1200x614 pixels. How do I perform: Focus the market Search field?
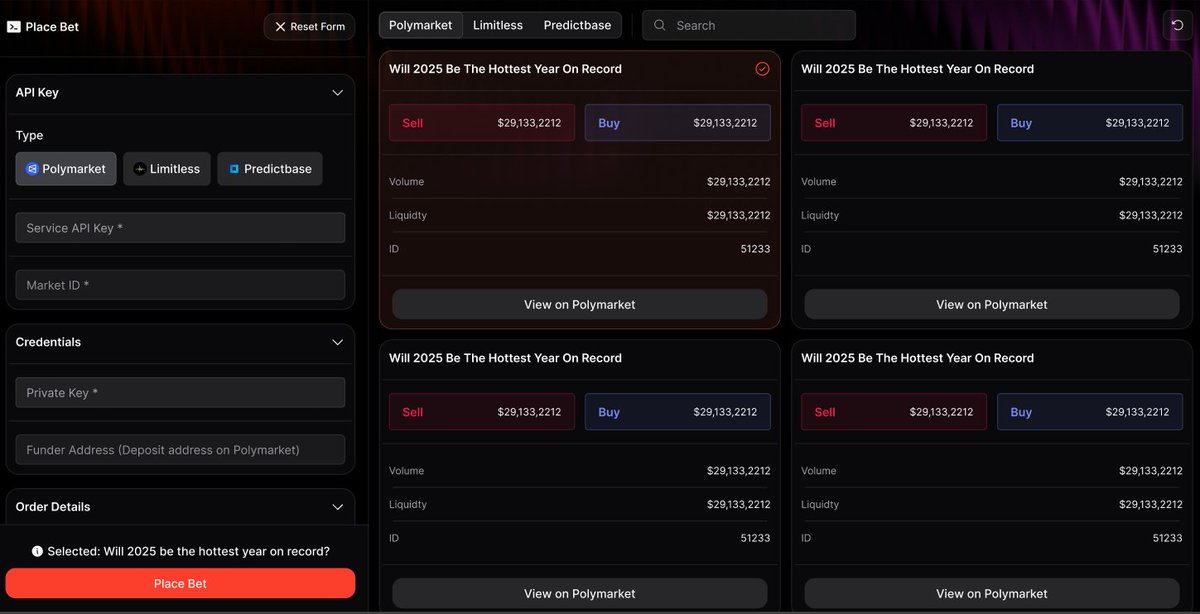tap(749, 25)
